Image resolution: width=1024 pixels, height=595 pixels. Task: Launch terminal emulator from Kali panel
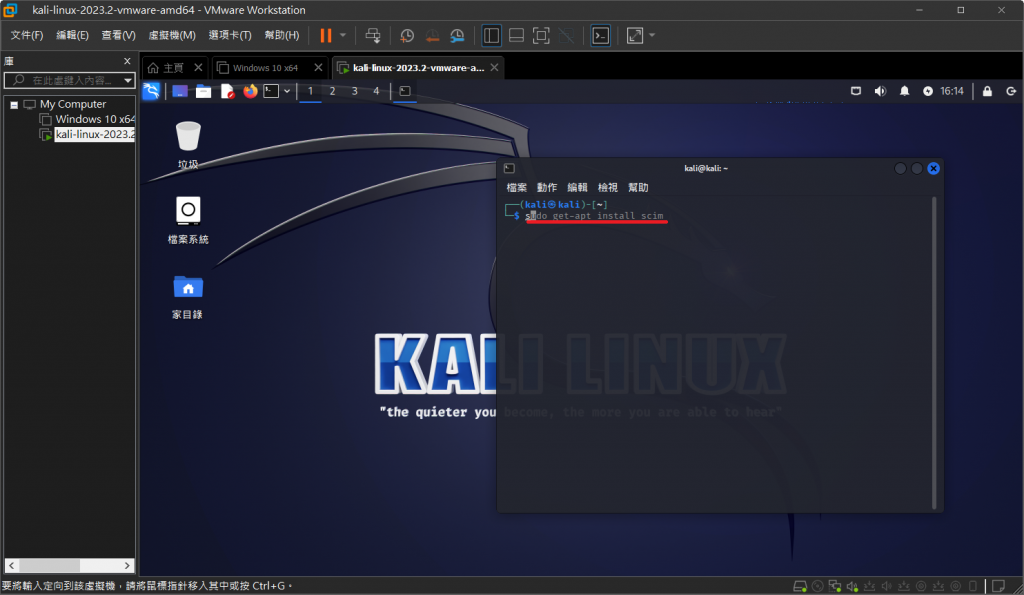271,91
